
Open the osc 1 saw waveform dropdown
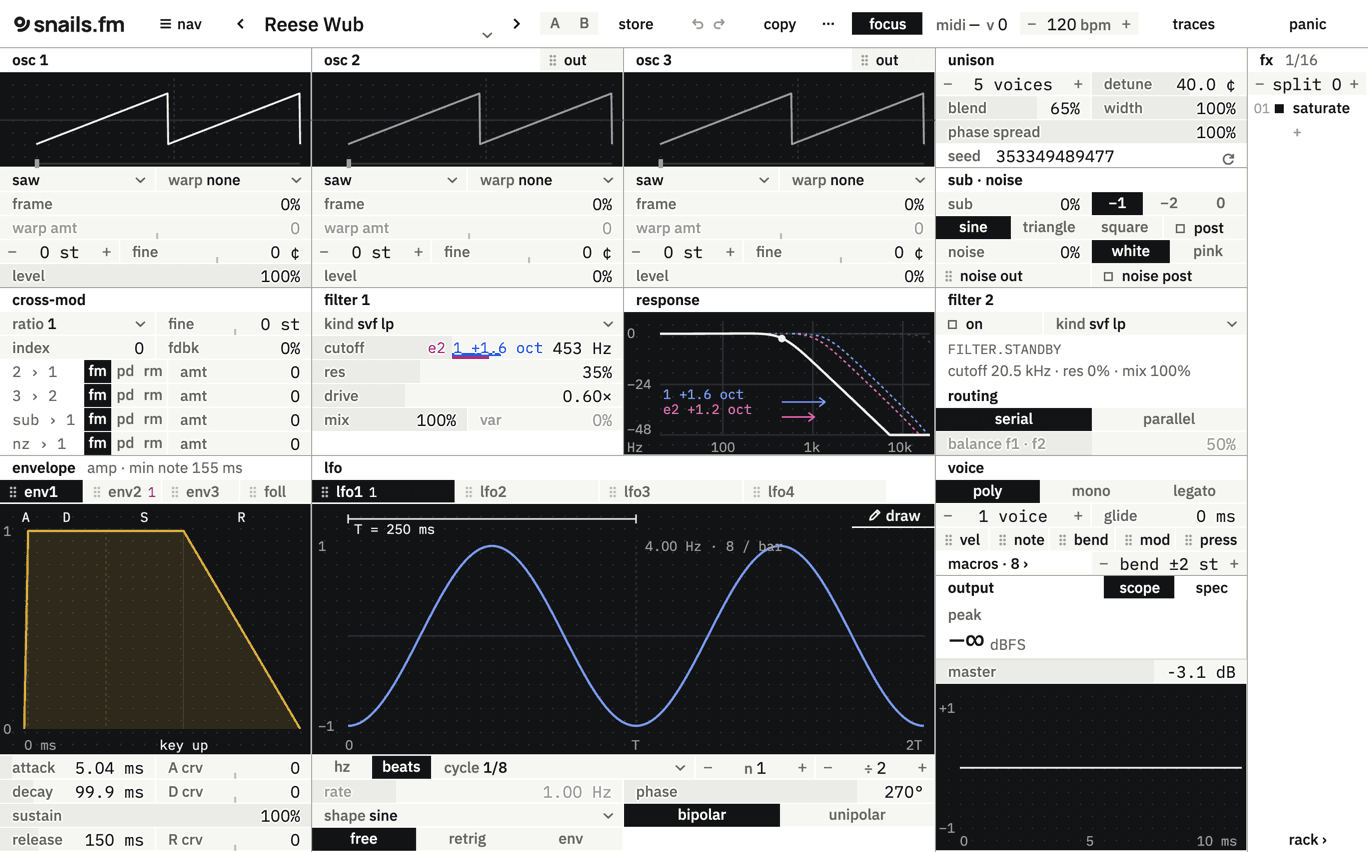(78, 180)
